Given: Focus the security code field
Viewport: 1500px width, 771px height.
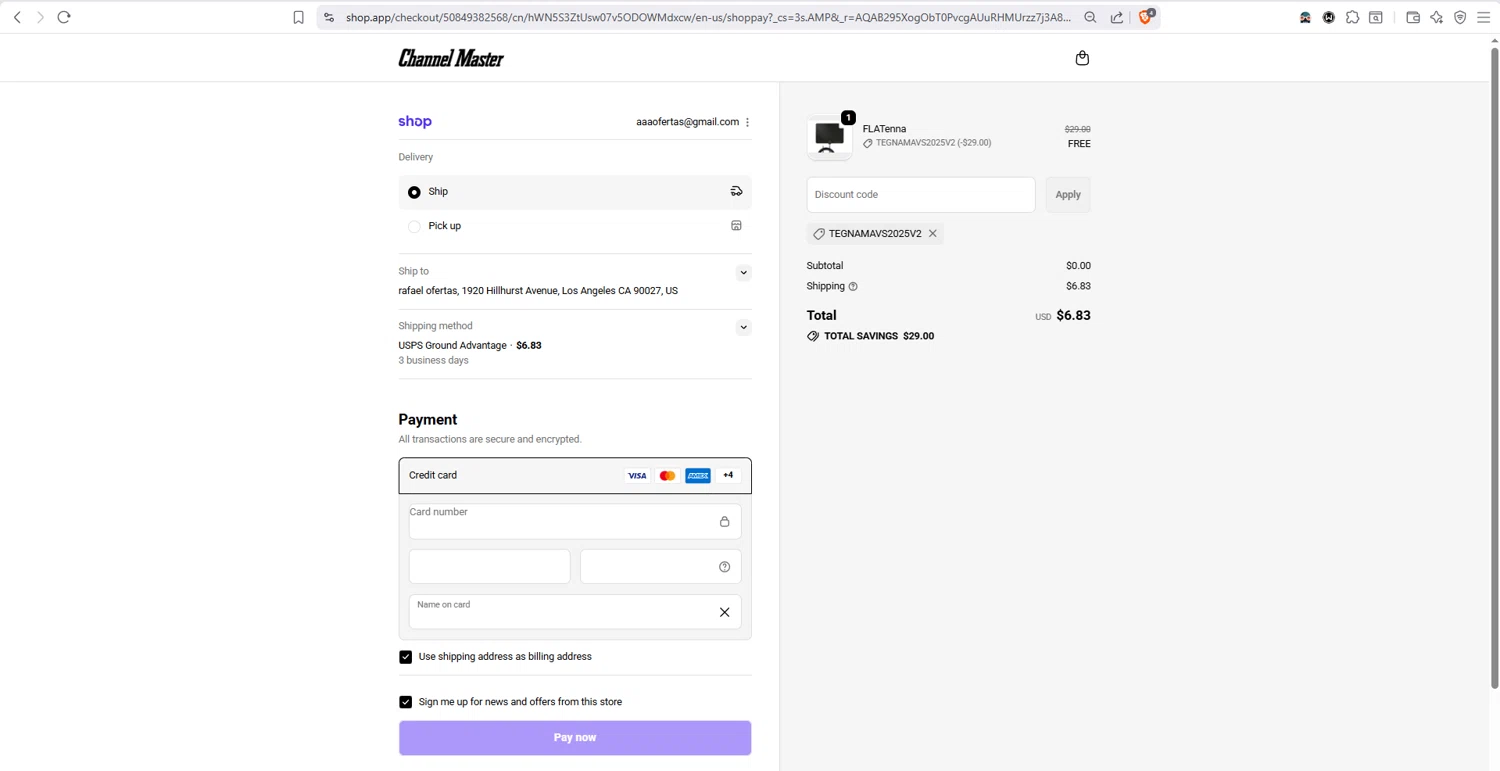Looking at the screenshot, I should click(x=661, y=567).
